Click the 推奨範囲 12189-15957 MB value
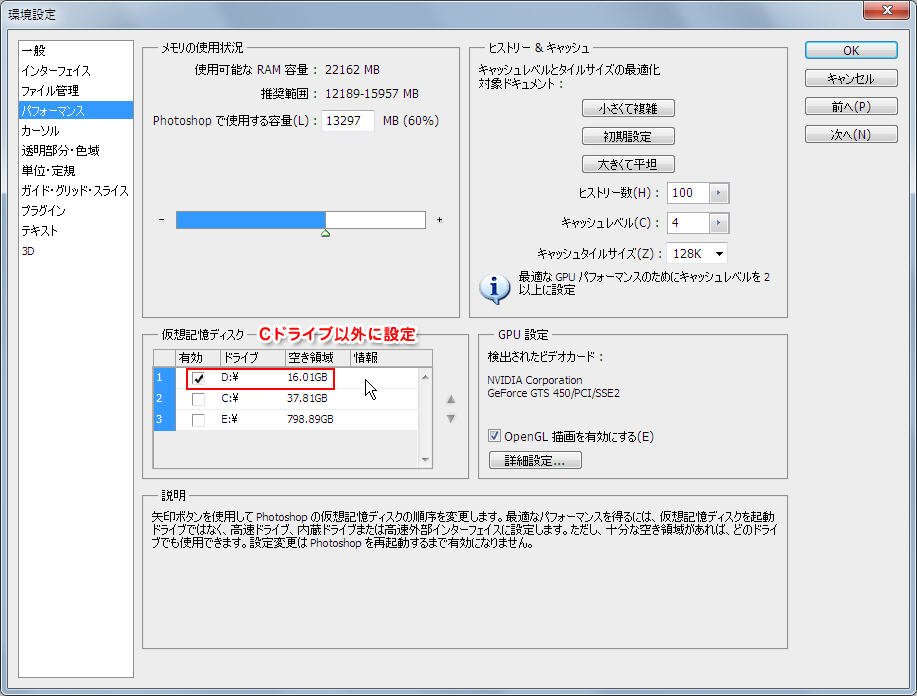The width and height of the screenshot is (917, 696). click(x=372, y=94)
